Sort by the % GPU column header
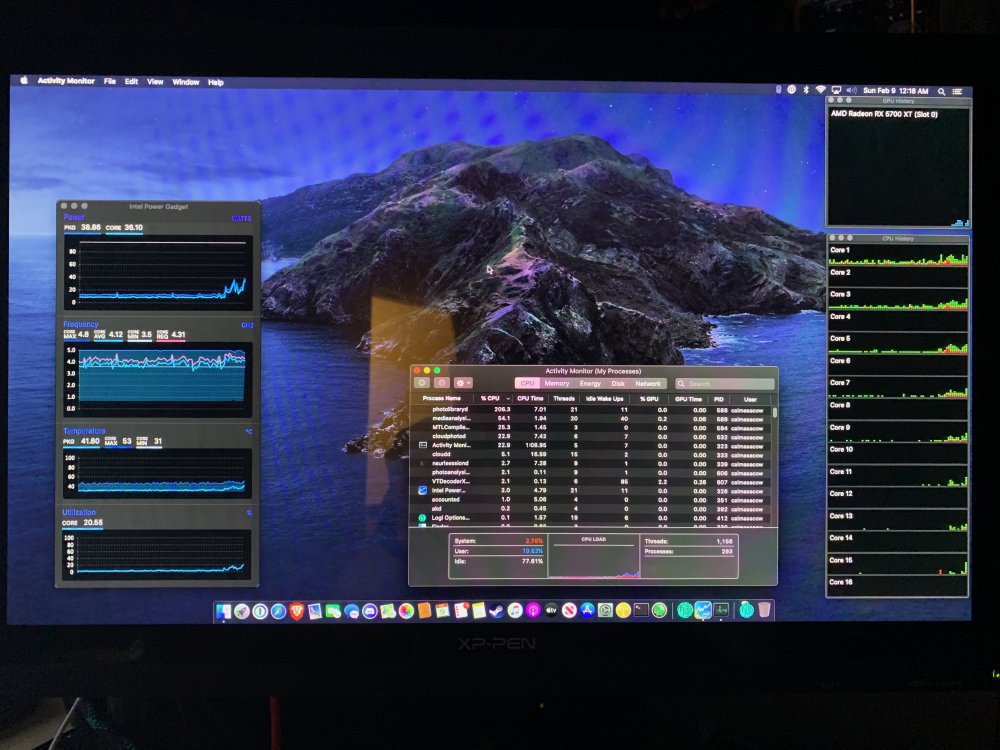The height and width of the screenshot is (750, 1000). [x=649, y=399]
